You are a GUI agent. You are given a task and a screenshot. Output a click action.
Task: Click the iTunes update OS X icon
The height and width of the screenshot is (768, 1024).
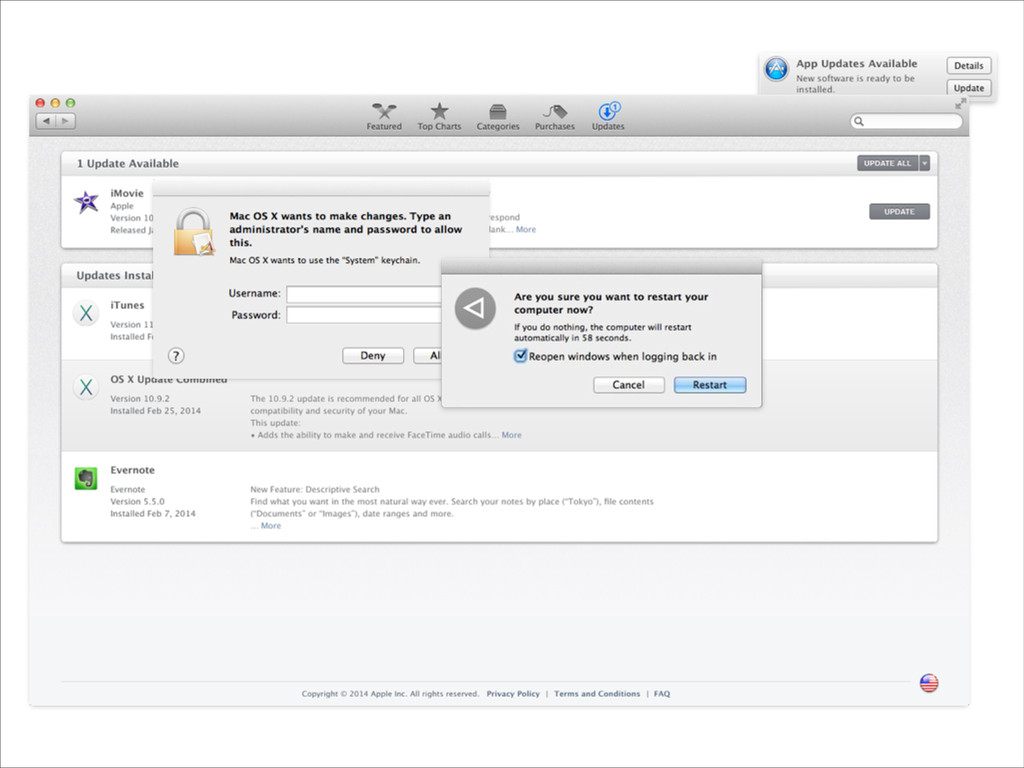[86, 313]
